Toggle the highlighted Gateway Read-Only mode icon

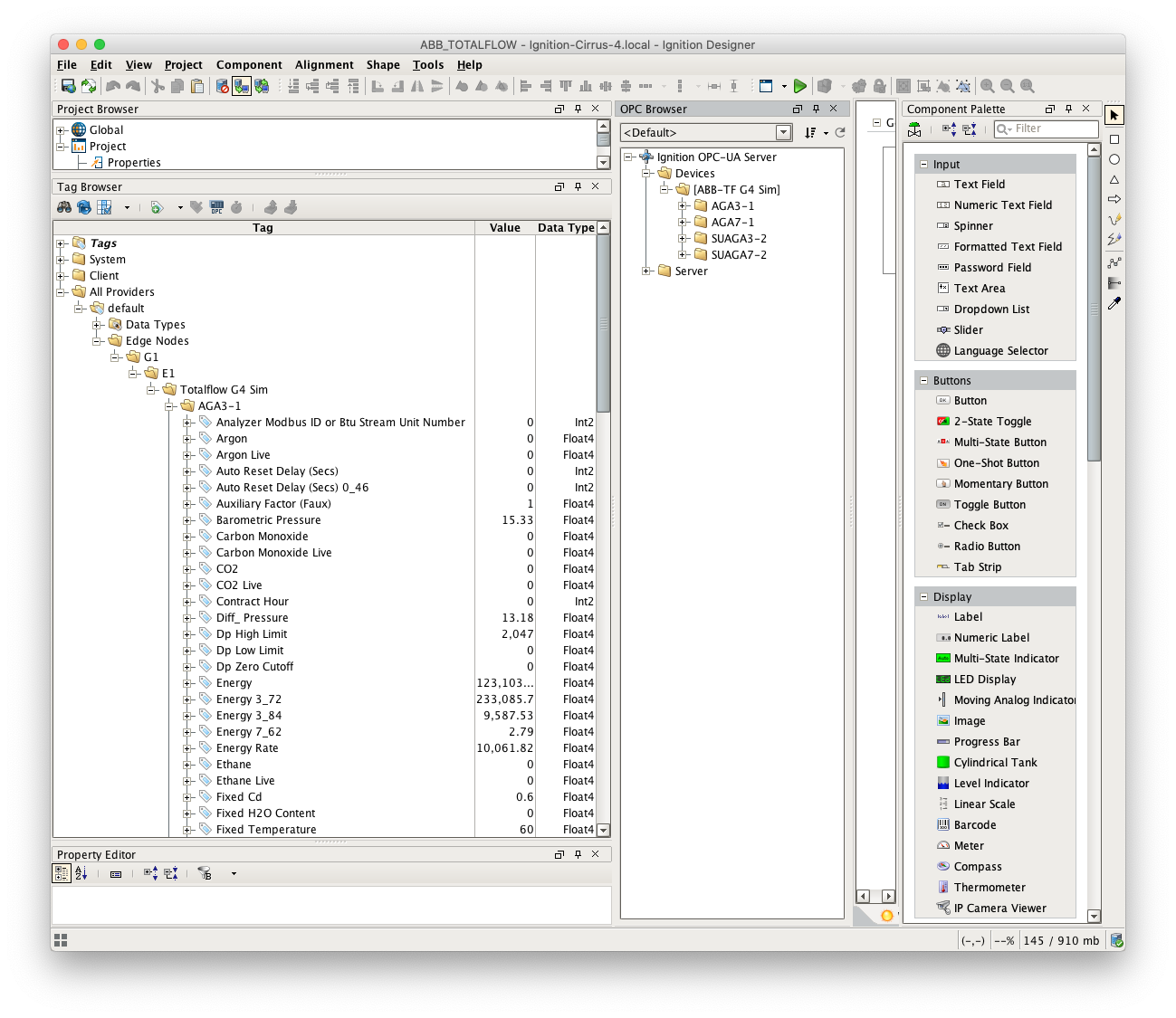click(x=242, y=86)
